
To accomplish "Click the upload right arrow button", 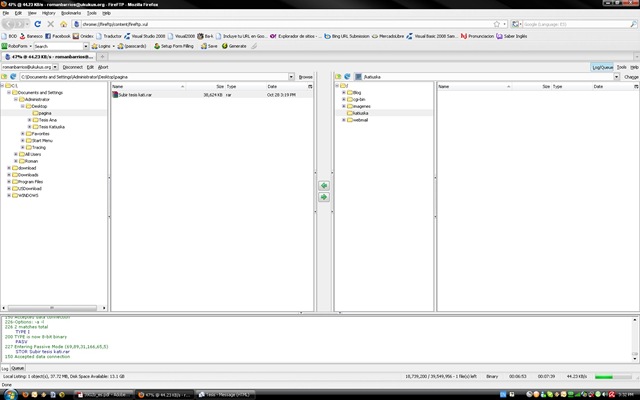I will coord(324,197).
